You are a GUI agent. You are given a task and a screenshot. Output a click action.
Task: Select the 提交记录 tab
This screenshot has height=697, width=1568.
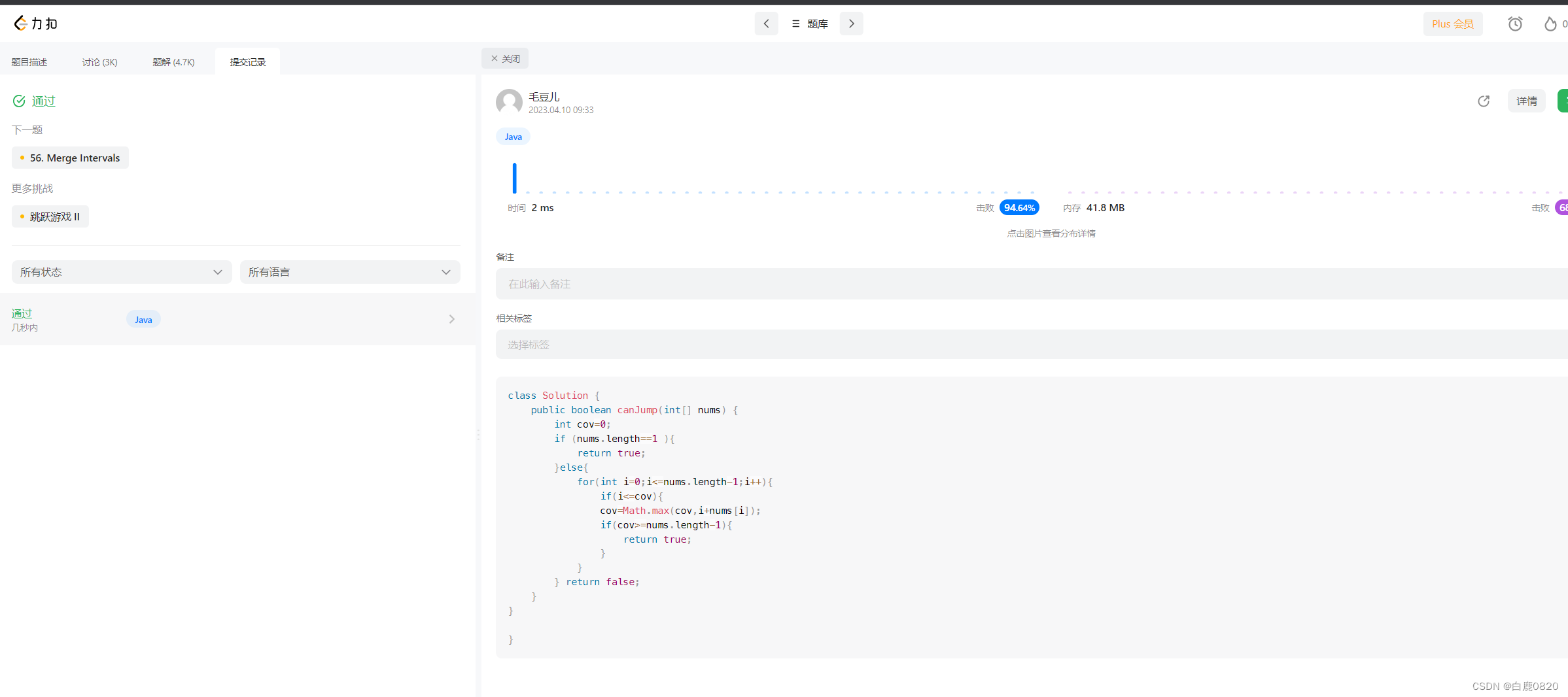[248, 62]
